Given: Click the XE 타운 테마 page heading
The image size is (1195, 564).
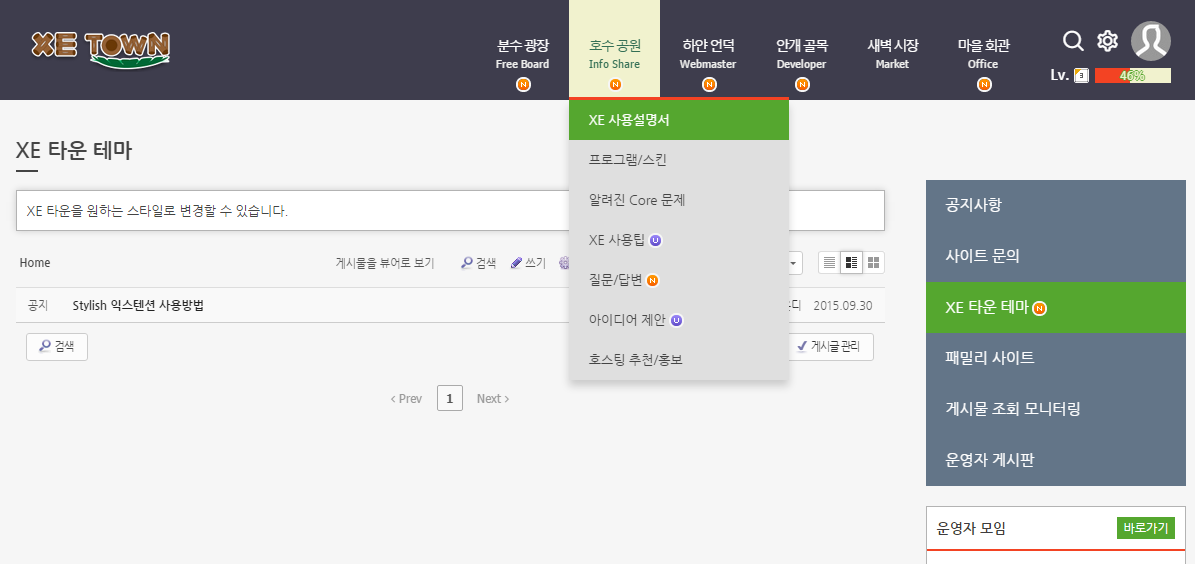Looking at the screenshot, I should pyautogui.click(x=74, y=150).
